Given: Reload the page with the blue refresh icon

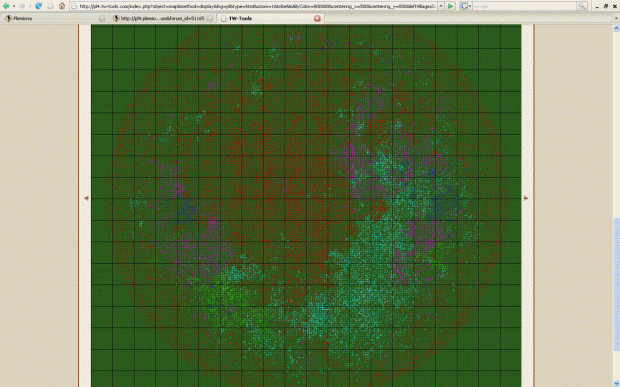Looking at the screenshot, I should 38,6.
